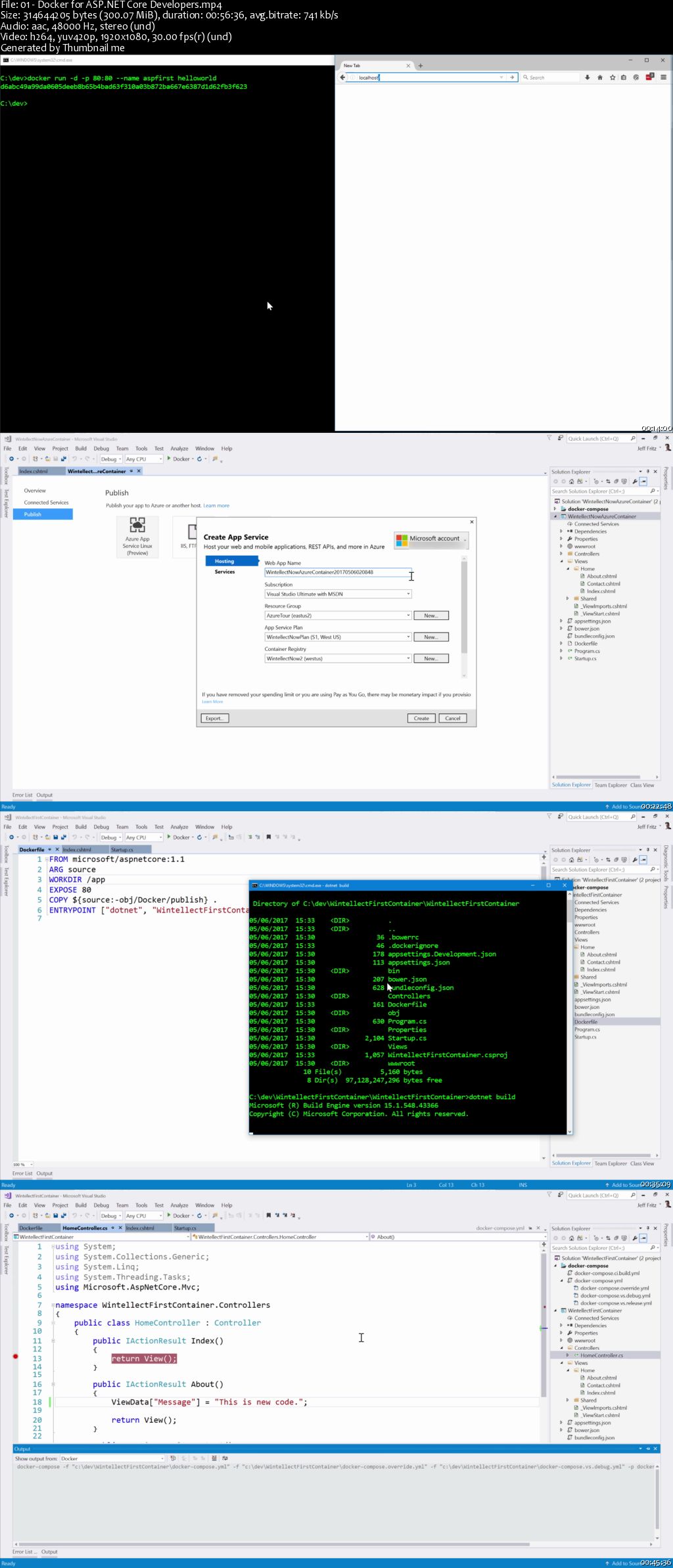Click the horizontal scrollbar of the Output panel
This screenshot has width=673, height=1568.
274,1544
